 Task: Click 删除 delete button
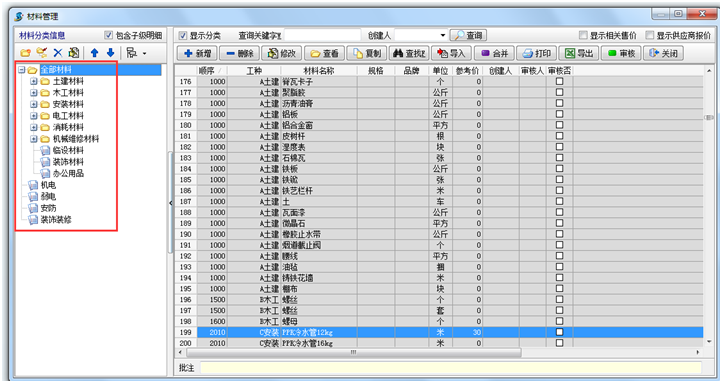[239, 53]
